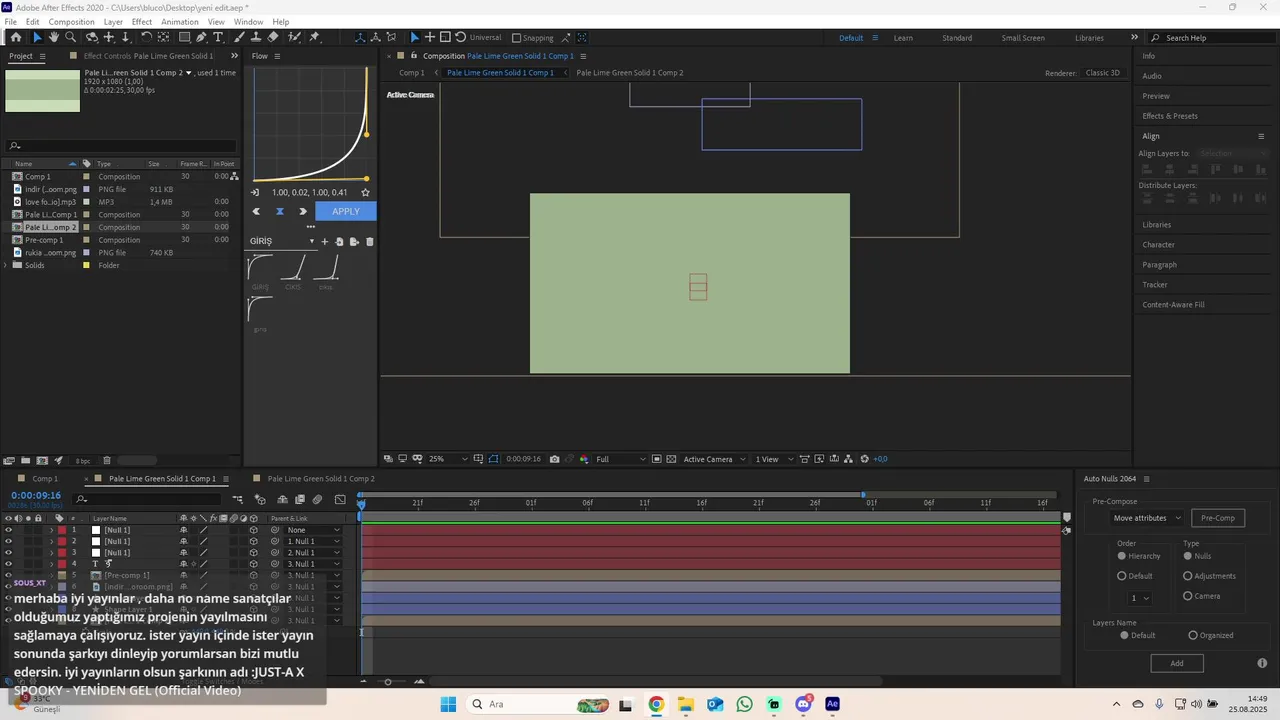Switch to the Comp 1 timeline tab
The height and width of the screenshot is (720, 1280).
[45, 479]
